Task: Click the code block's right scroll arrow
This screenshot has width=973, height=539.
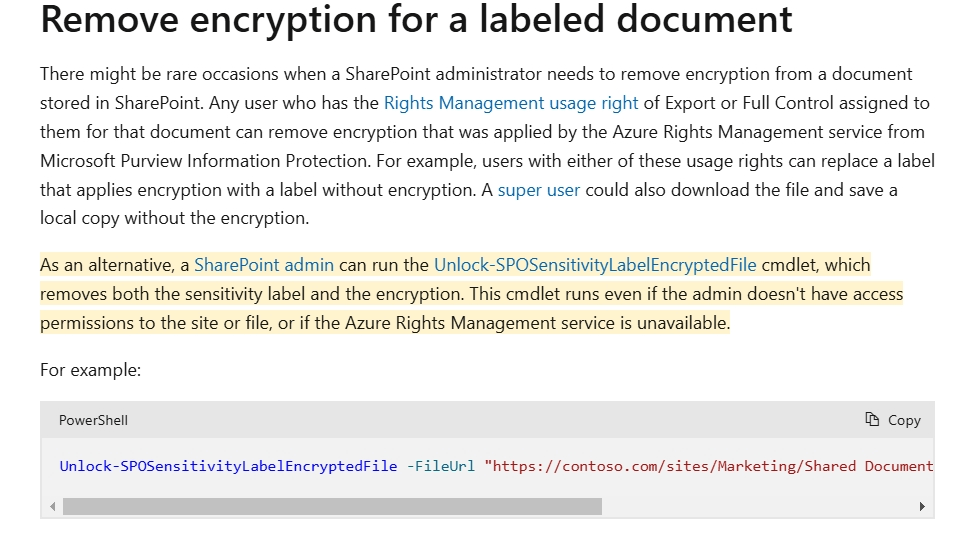Action: (x=922, y=507)
